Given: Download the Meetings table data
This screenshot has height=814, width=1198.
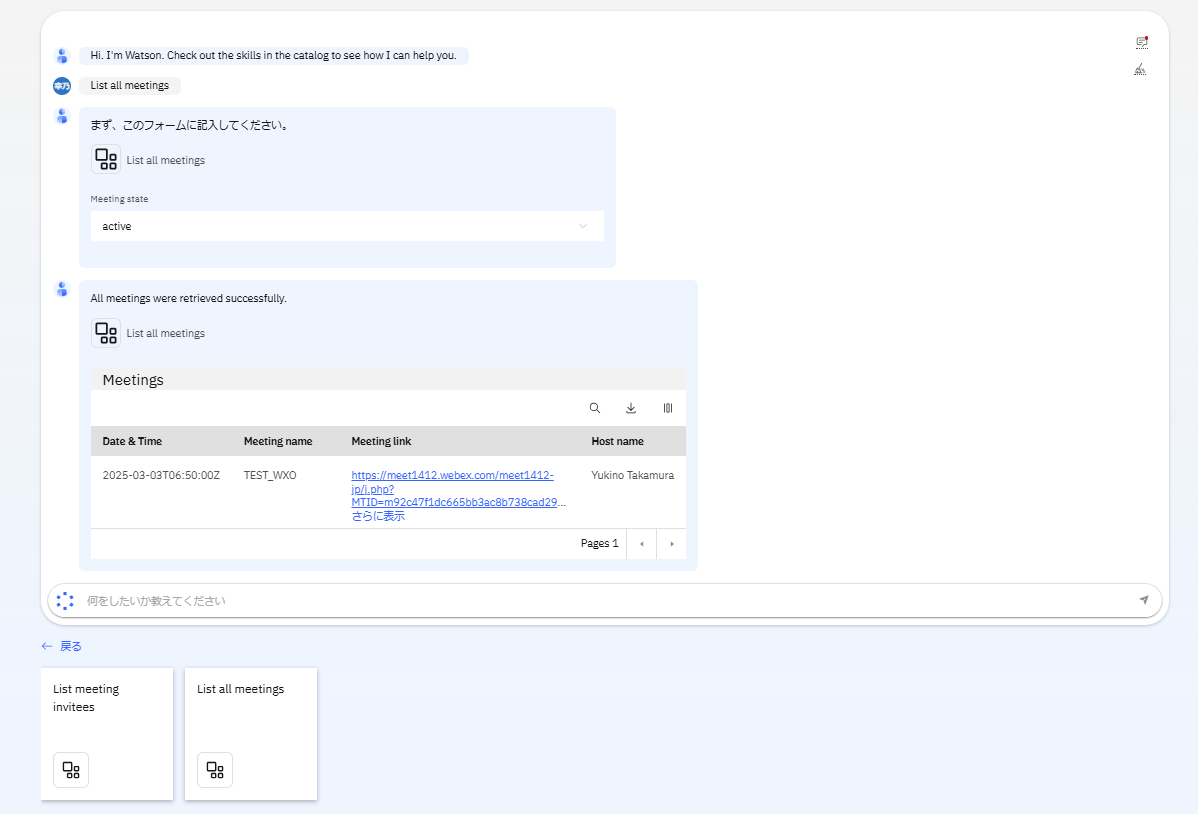Looking at the screenshot, I should 631,408.
